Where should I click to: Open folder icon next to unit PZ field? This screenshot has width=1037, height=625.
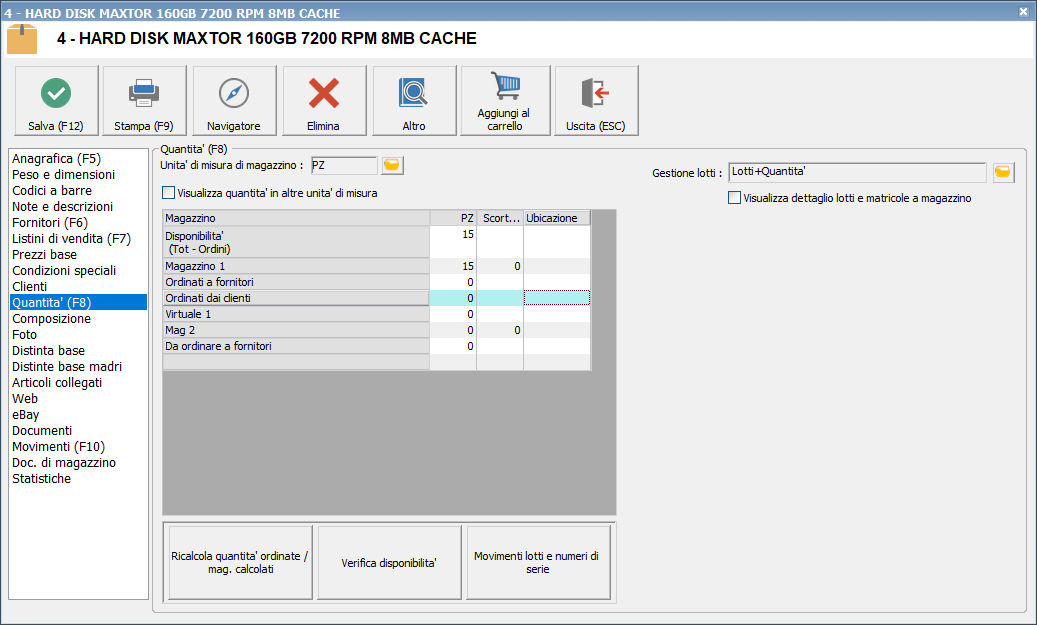click(x=392, y=165)
